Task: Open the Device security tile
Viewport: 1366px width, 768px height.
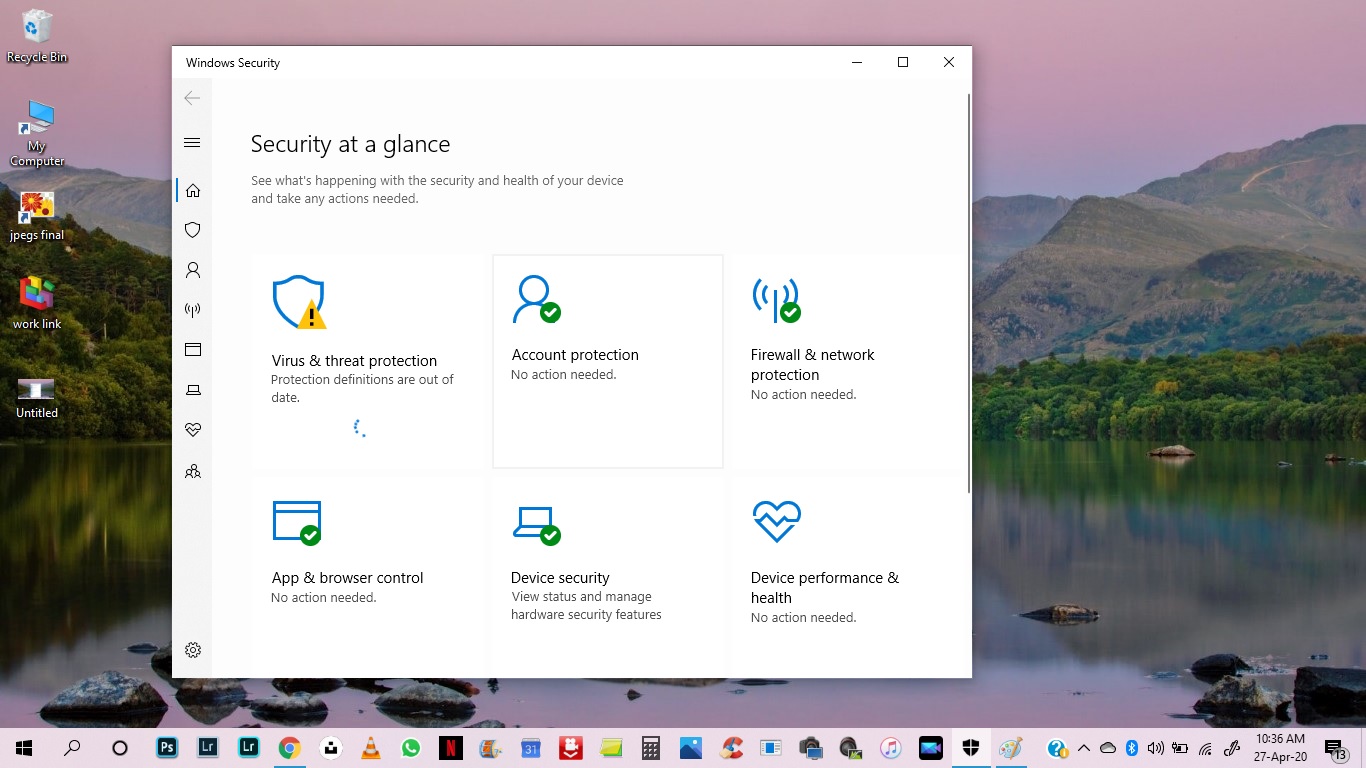Action: (608, 577)
